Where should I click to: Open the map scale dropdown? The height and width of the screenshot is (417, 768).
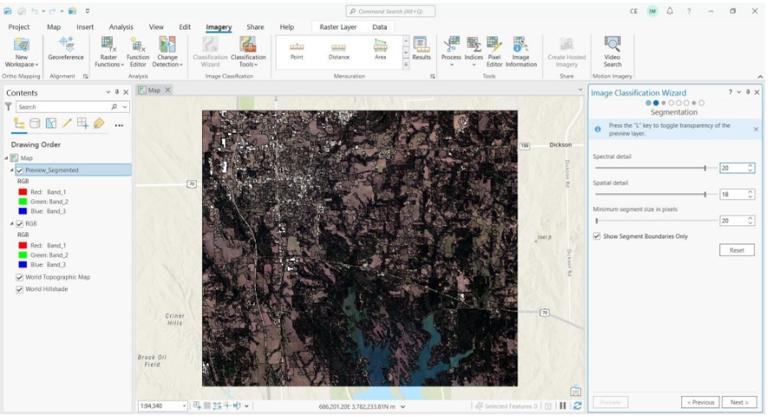[184, 406]
